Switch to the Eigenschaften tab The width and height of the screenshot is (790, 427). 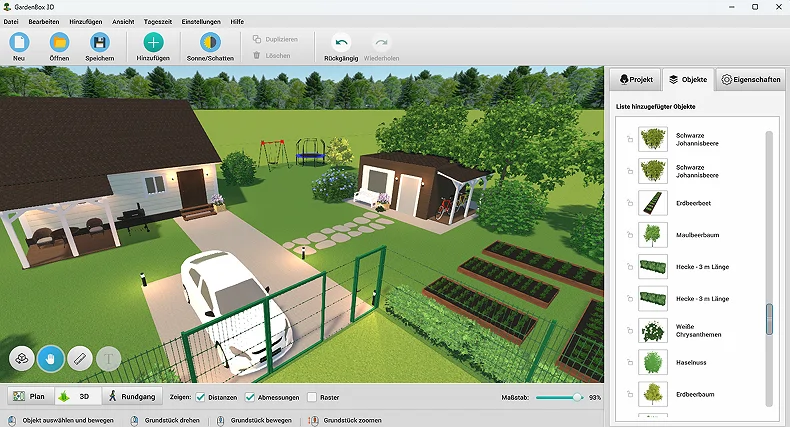tap(751, 80)
